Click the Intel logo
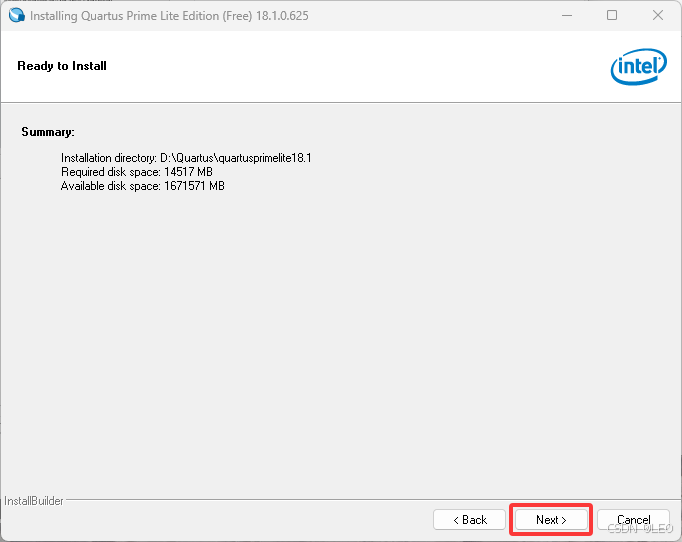This screenshot has height=542, width=682. pos(639,67)
